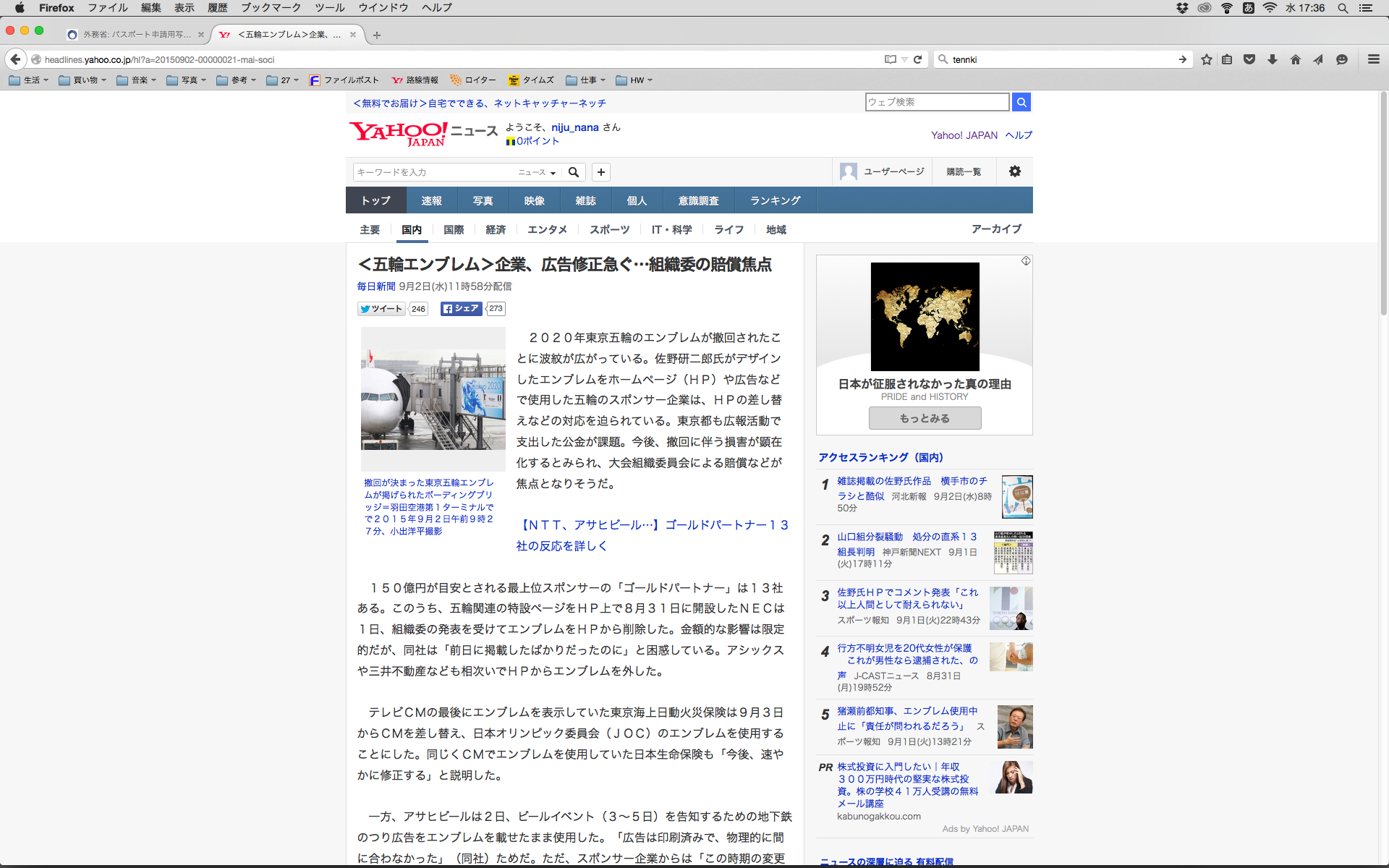Open the Firefox downloads arrow icon

[1273, 59]
